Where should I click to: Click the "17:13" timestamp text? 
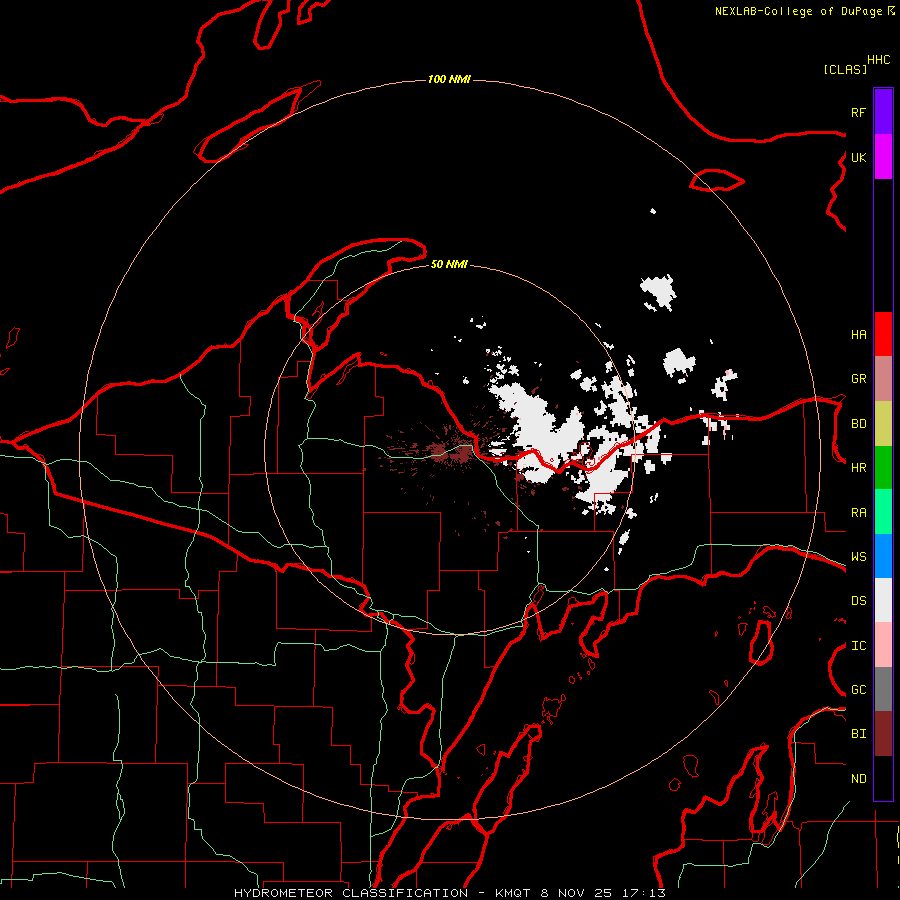pos(643,893)
